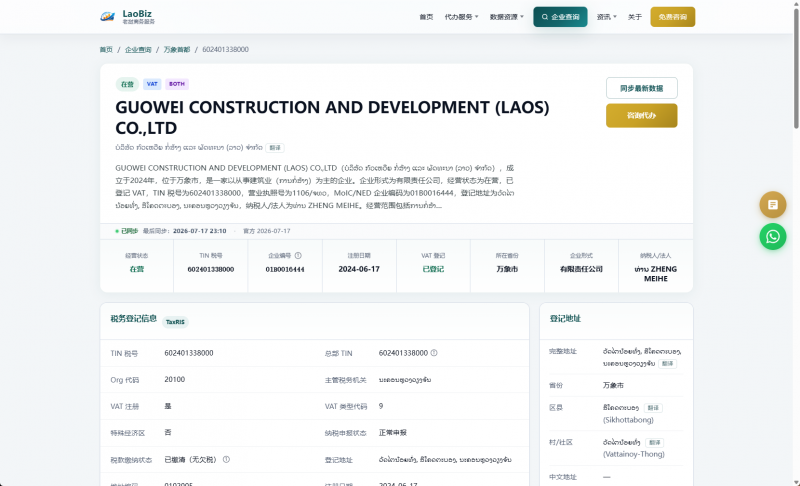Viewport: 800px width, 486px height.
Task: Click the (Vattainoy-Thong) village text
Action: [634, 454]
